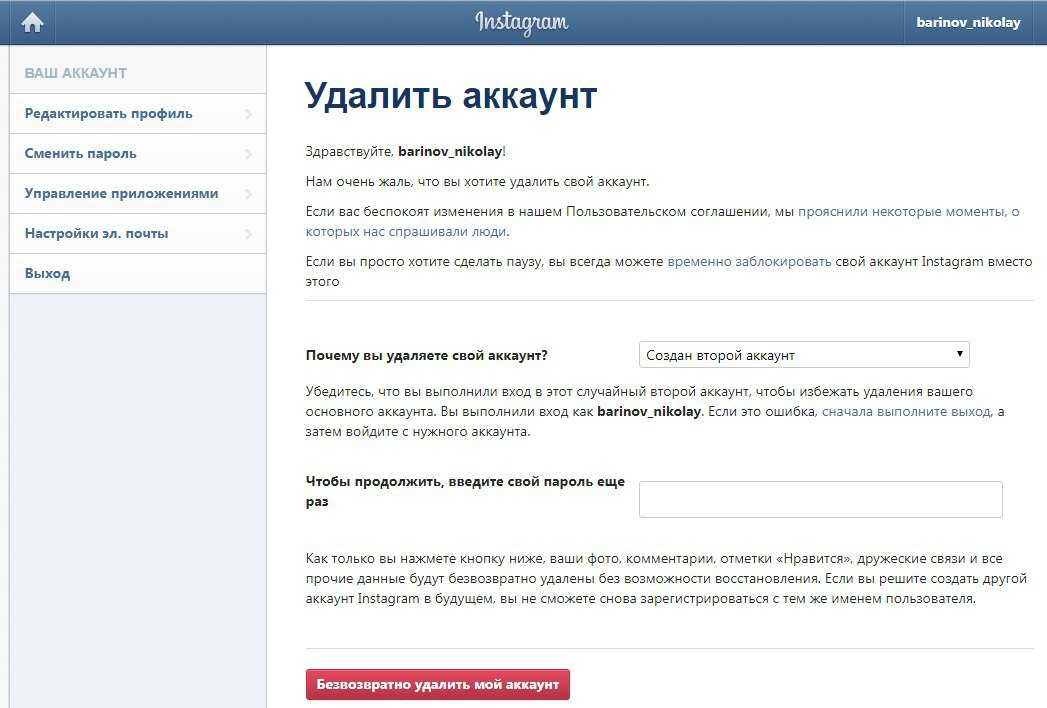Open the barinov_nikolay user menu in the header
This screenshot has height=708, width=1047.
click(968, 23)
